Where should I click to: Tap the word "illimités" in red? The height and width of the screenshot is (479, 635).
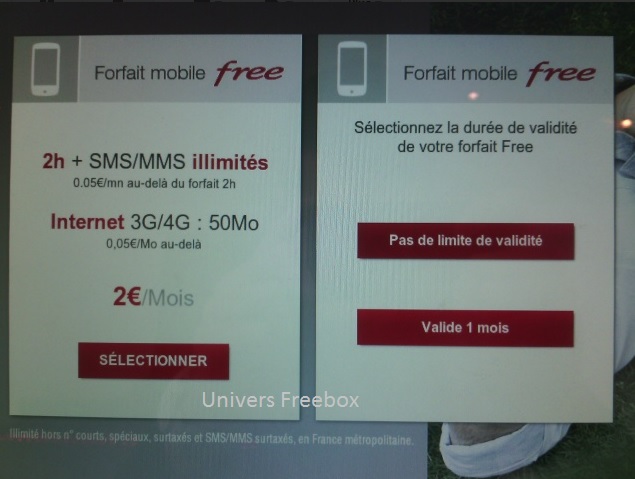pyautogui.click(x=230, y=162)
